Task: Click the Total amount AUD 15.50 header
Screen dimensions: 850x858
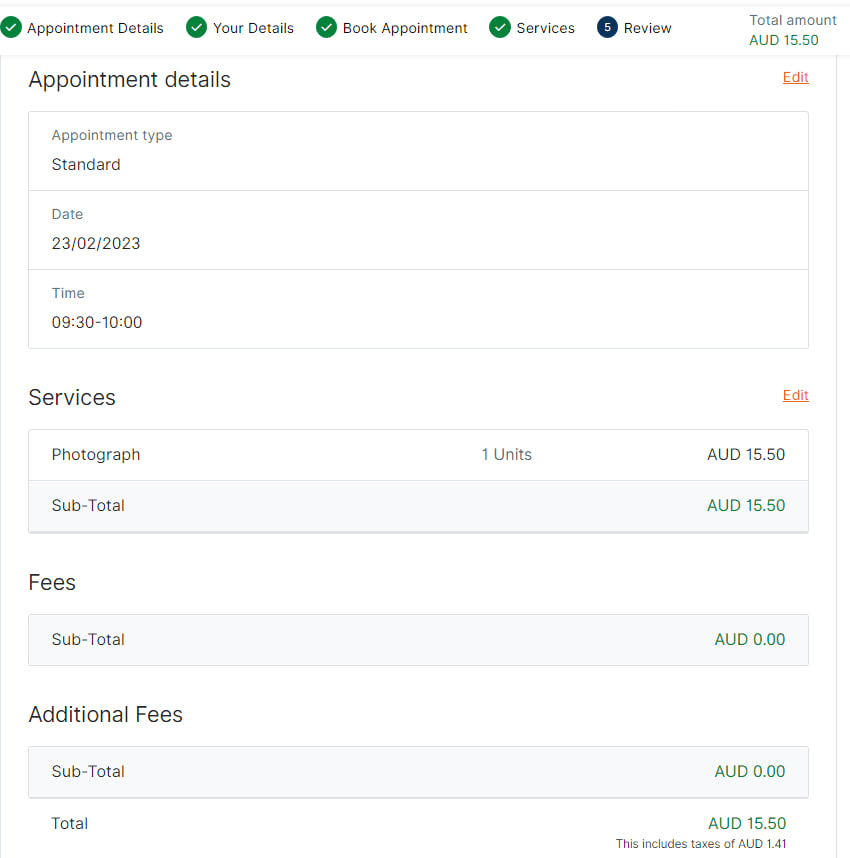Action: coord(792,30)
